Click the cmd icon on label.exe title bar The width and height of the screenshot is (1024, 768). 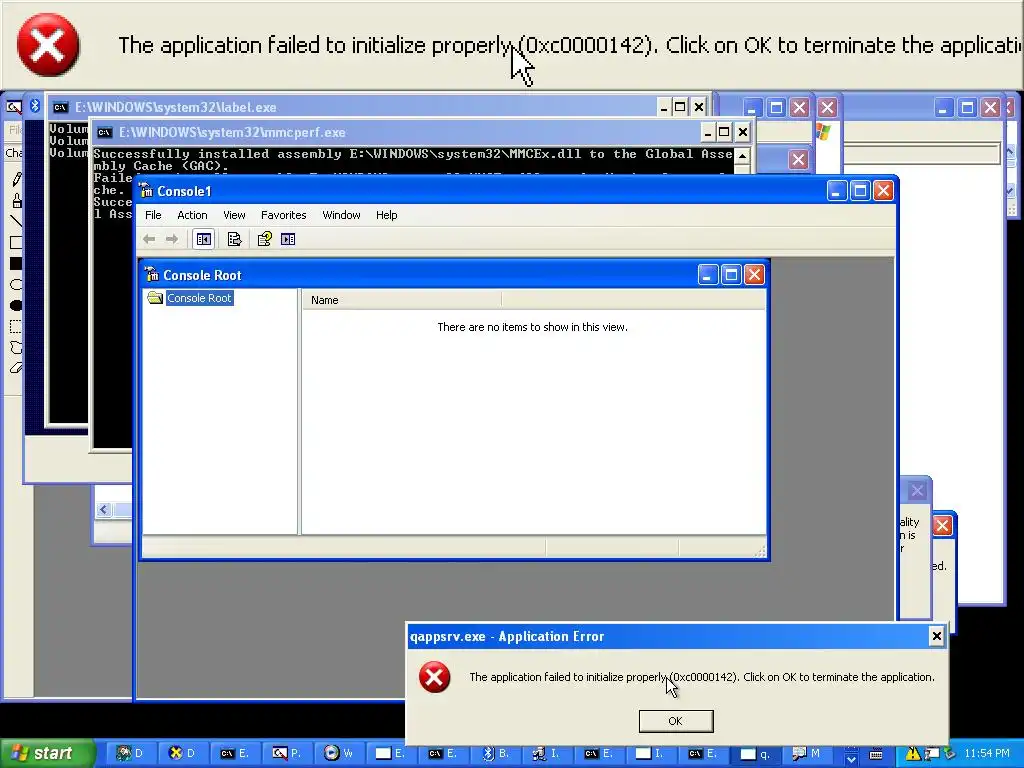click(61, 107)
